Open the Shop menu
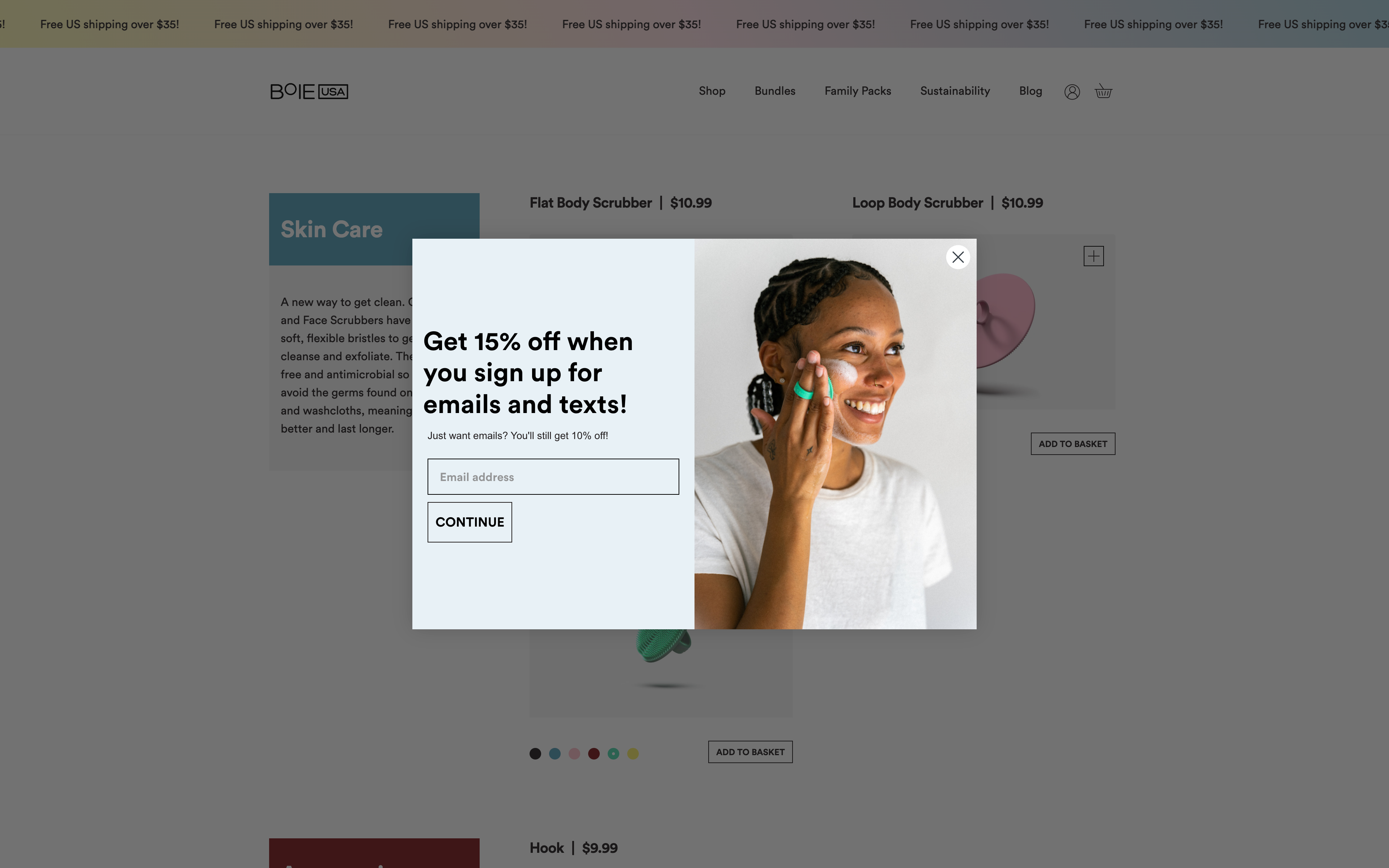The height and width of the screenshot is (868, 1389). coord(712,91)
